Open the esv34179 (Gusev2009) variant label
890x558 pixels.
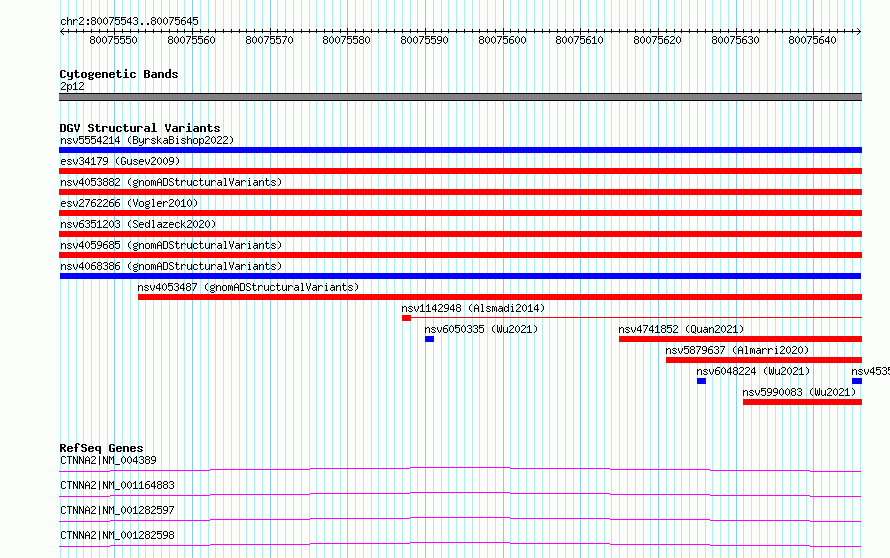point(120,161)
